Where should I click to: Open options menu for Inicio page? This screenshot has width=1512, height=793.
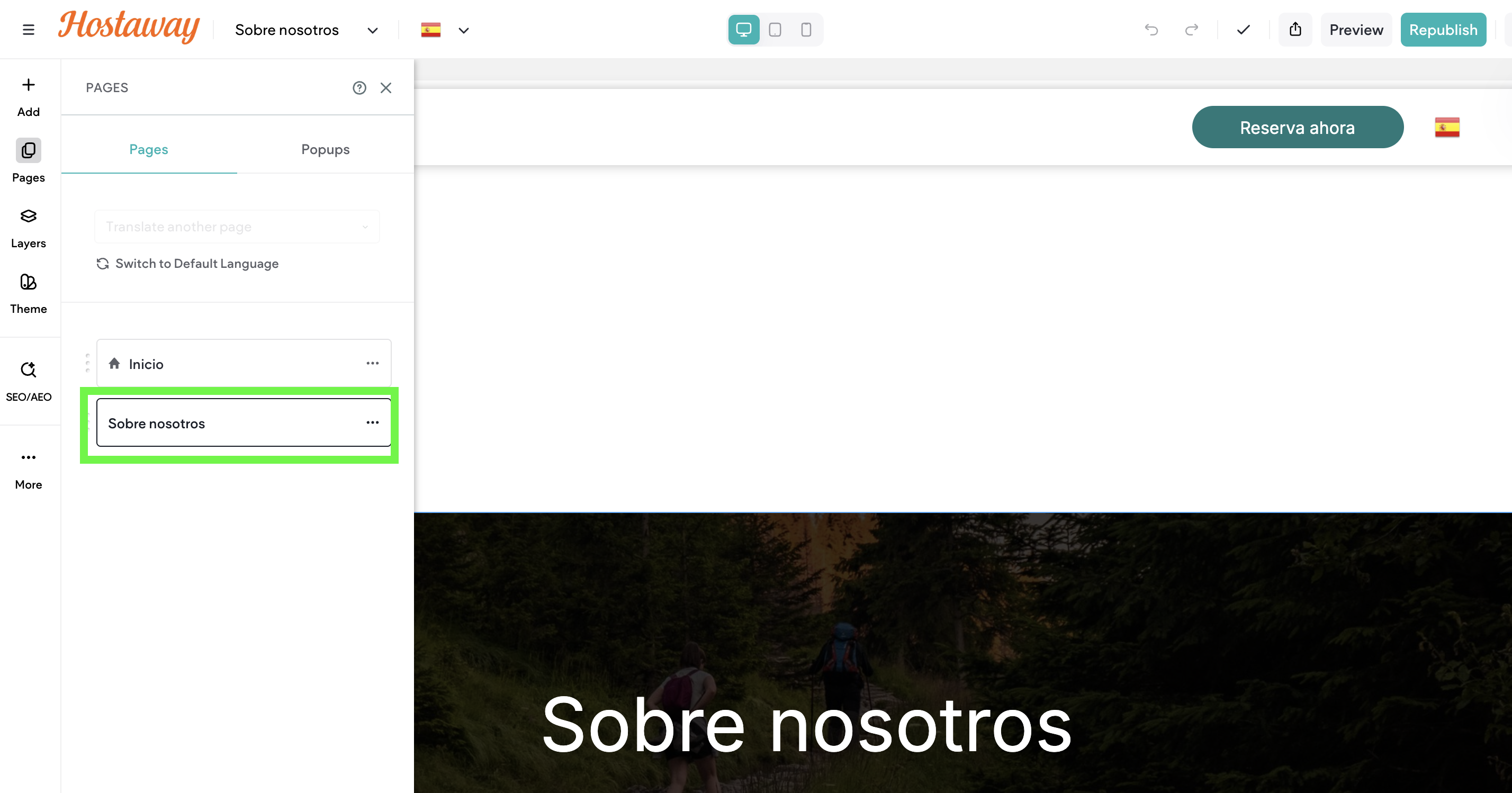pyautogui.click(x=372, y=363)
